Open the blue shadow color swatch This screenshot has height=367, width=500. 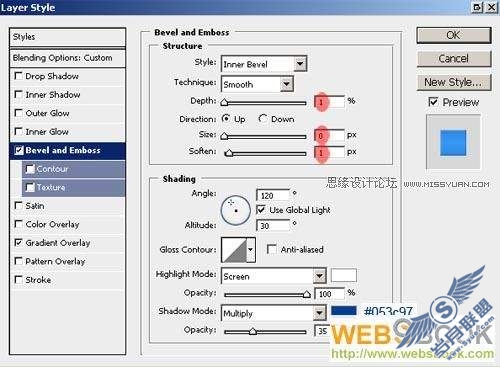(x=344, y=311)
